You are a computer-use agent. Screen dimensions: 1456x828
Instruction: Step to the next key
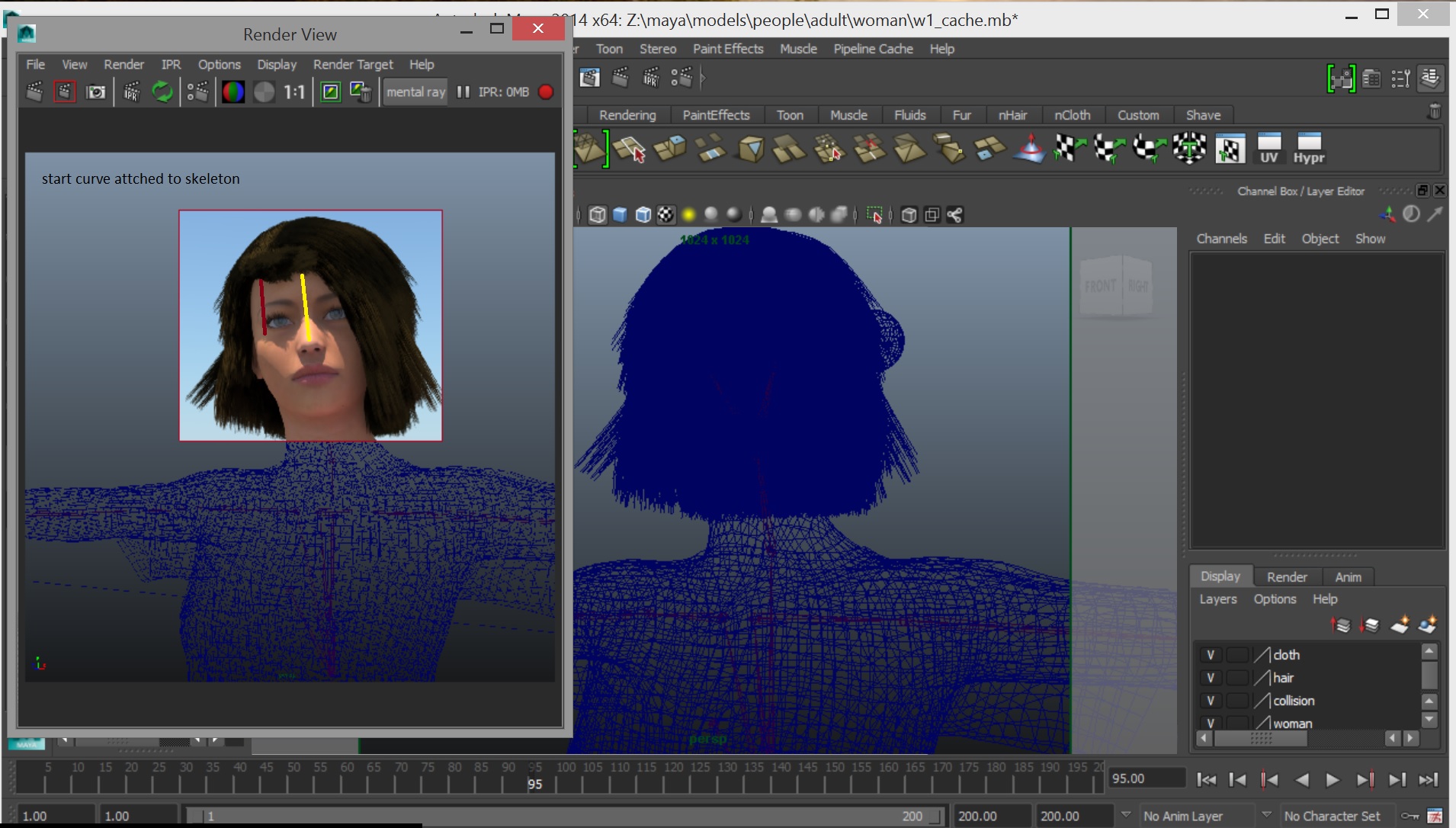click(x=1365, y=780)
